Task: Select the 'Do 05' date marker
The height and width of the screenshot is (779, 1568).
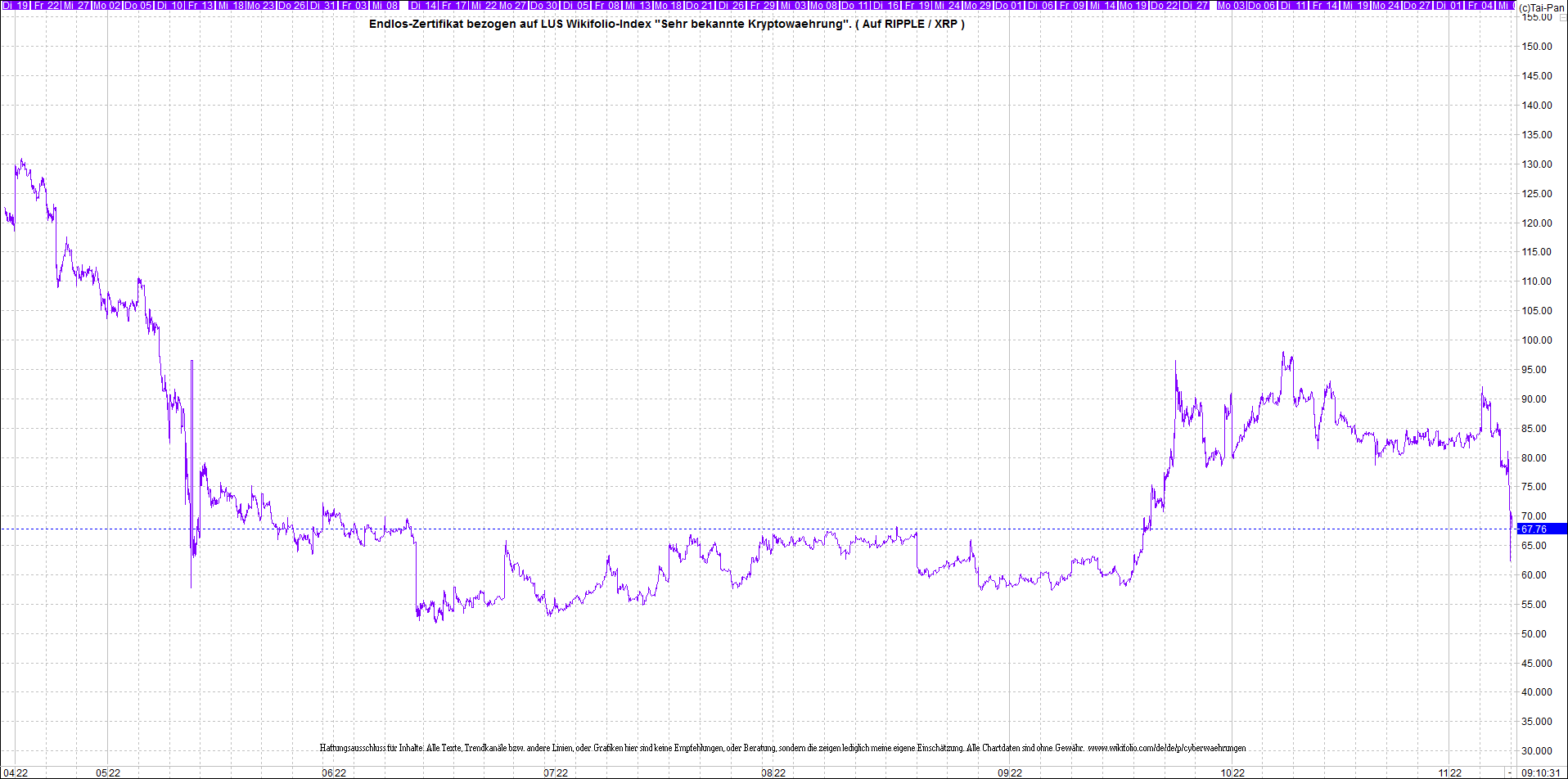Action: pyautogui.click(x=138, y=5)
